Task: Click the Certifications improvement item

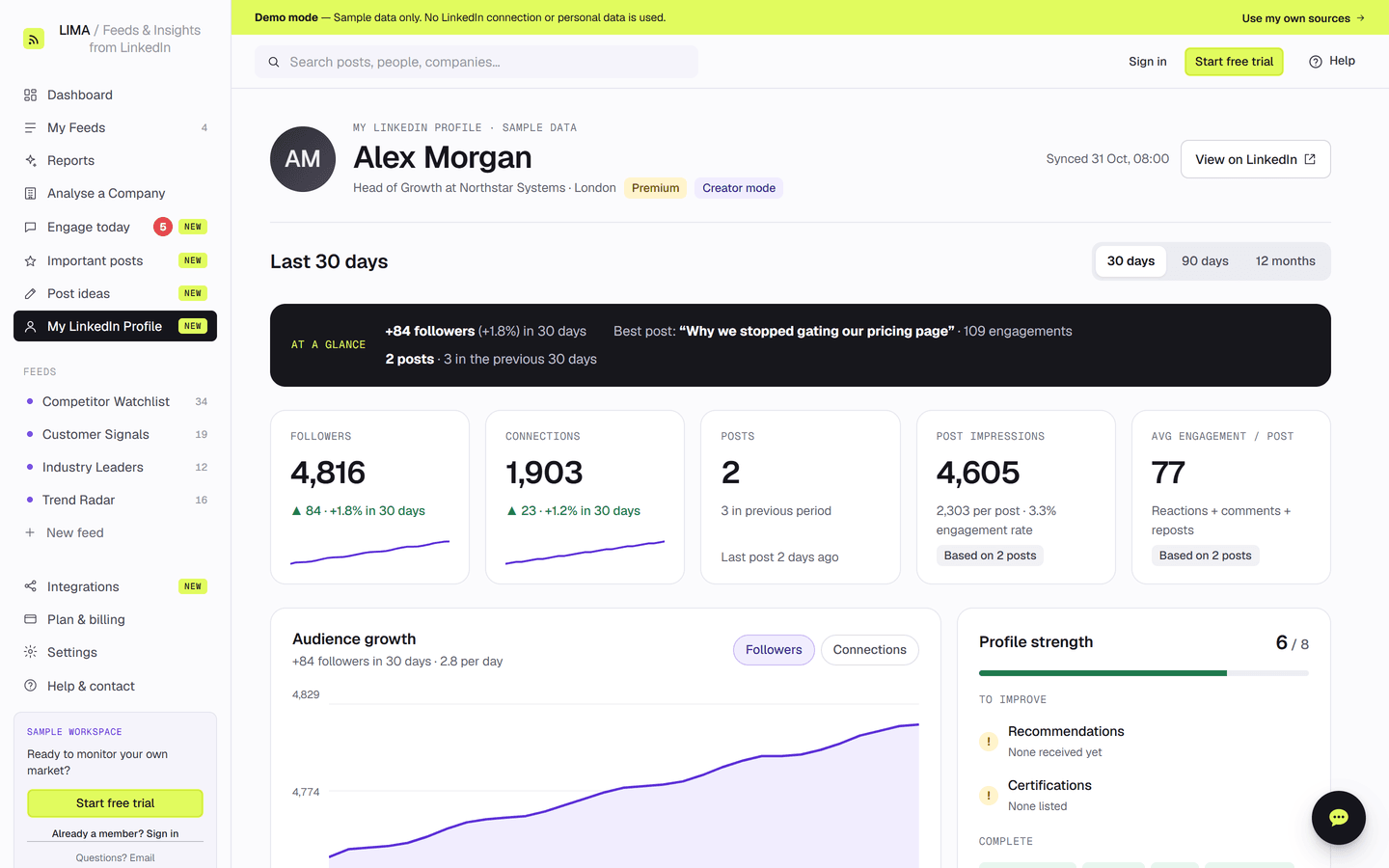Action: pos(1143,795)
